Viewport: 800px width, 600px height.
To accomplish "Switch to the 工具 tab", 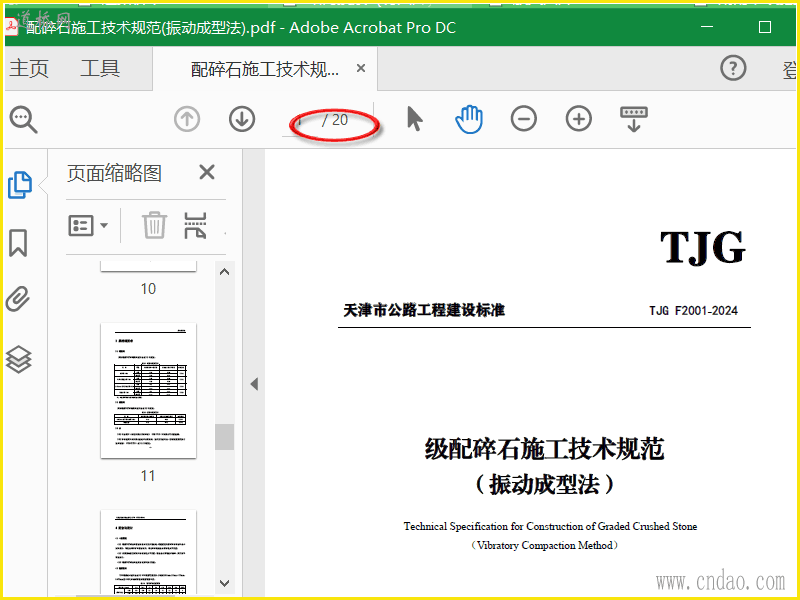I will 100,68.
